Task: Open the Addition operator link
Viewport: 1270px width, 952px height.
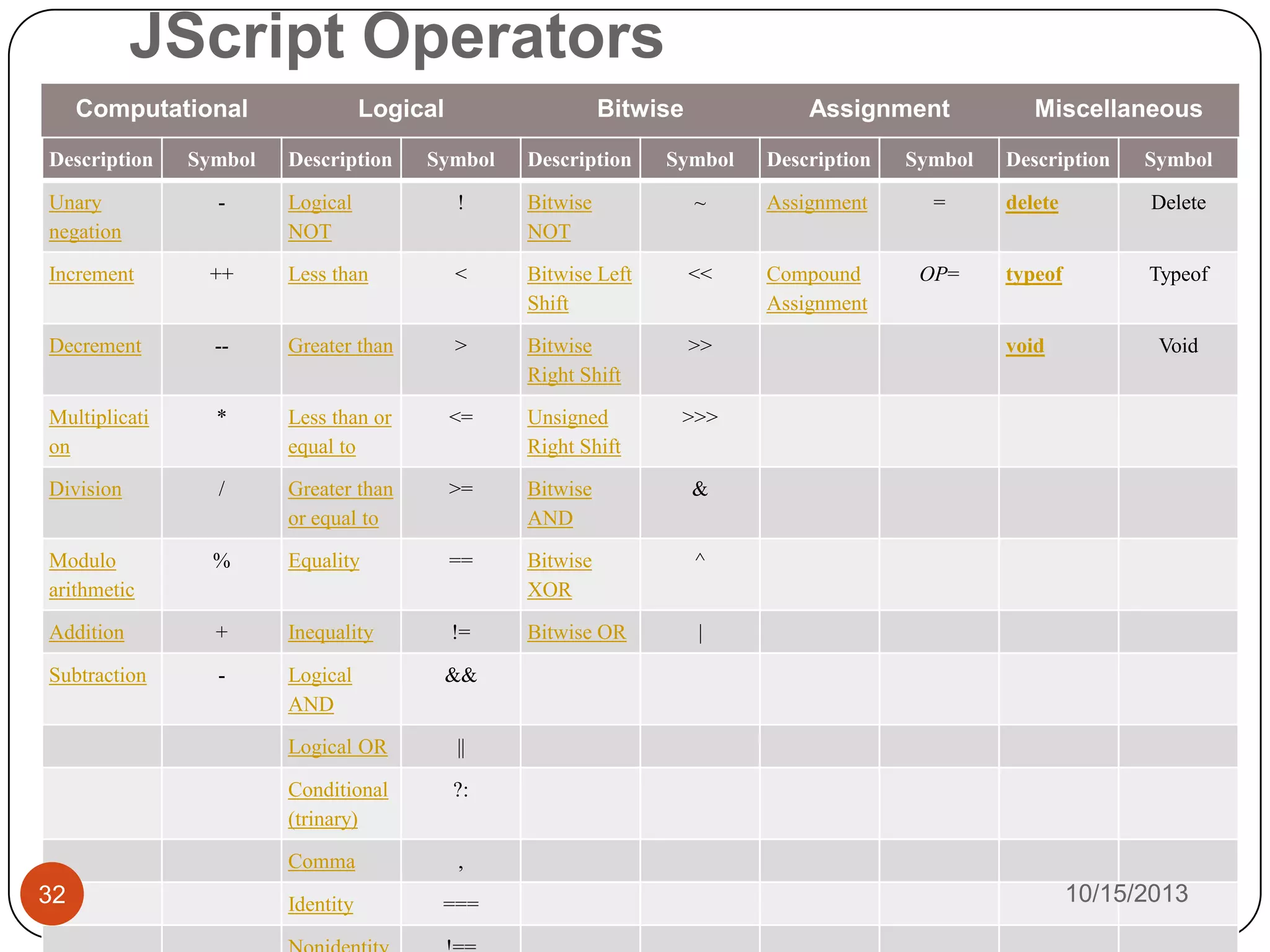Action: (x=86, y=632)
